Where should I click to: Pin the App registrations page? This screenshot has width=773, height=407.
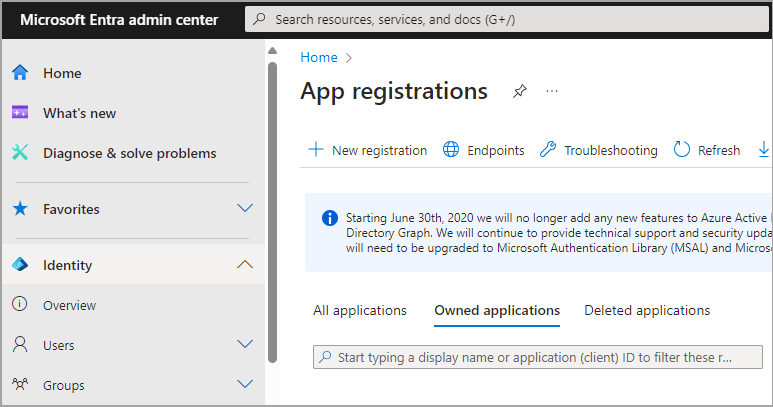pos(519,92)
